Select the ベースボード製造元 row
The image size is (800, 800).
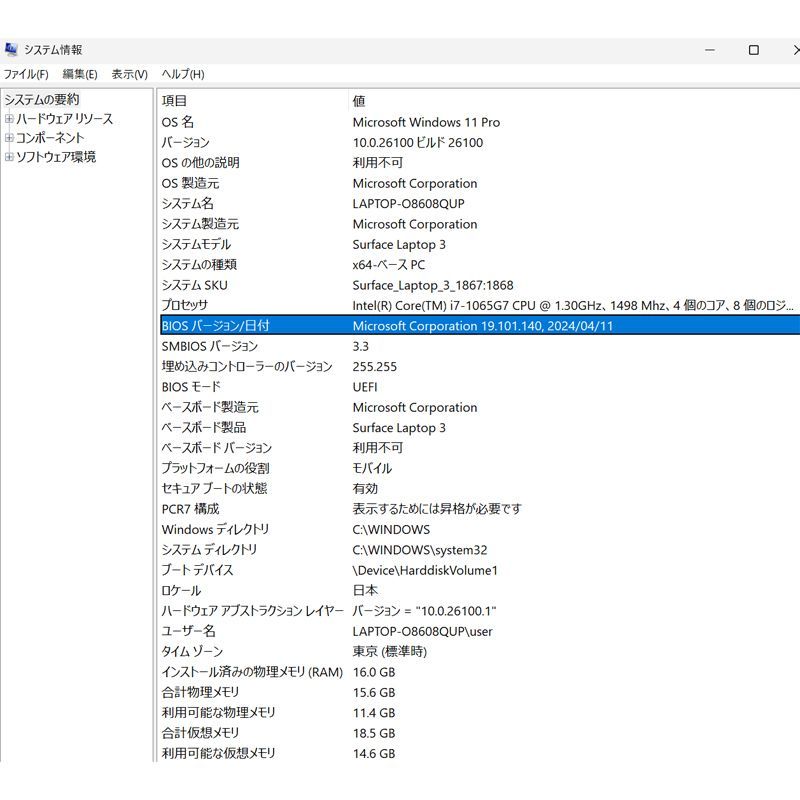click(x=480, y=407)
